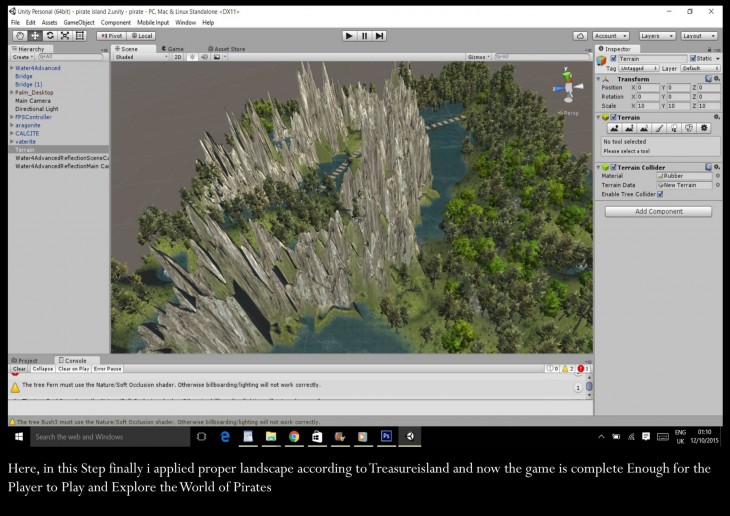This screenshot has width=730, height=516.
Task: Click Clear on Play in console
Action: 75,369
